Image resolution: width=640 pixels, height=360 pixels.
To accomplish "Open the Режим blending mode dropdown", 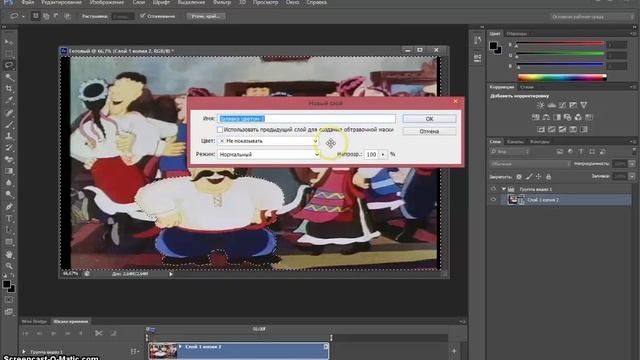I will click(x=269, y=154).
